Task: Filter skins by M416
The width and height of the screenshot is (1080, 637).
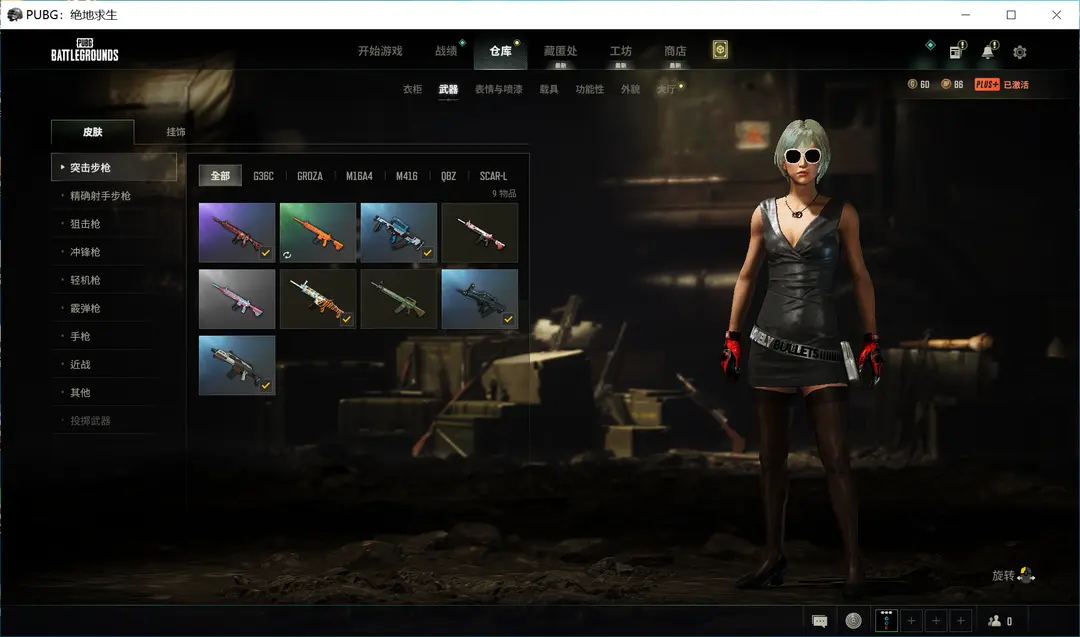Action: [x=406, y=176]
